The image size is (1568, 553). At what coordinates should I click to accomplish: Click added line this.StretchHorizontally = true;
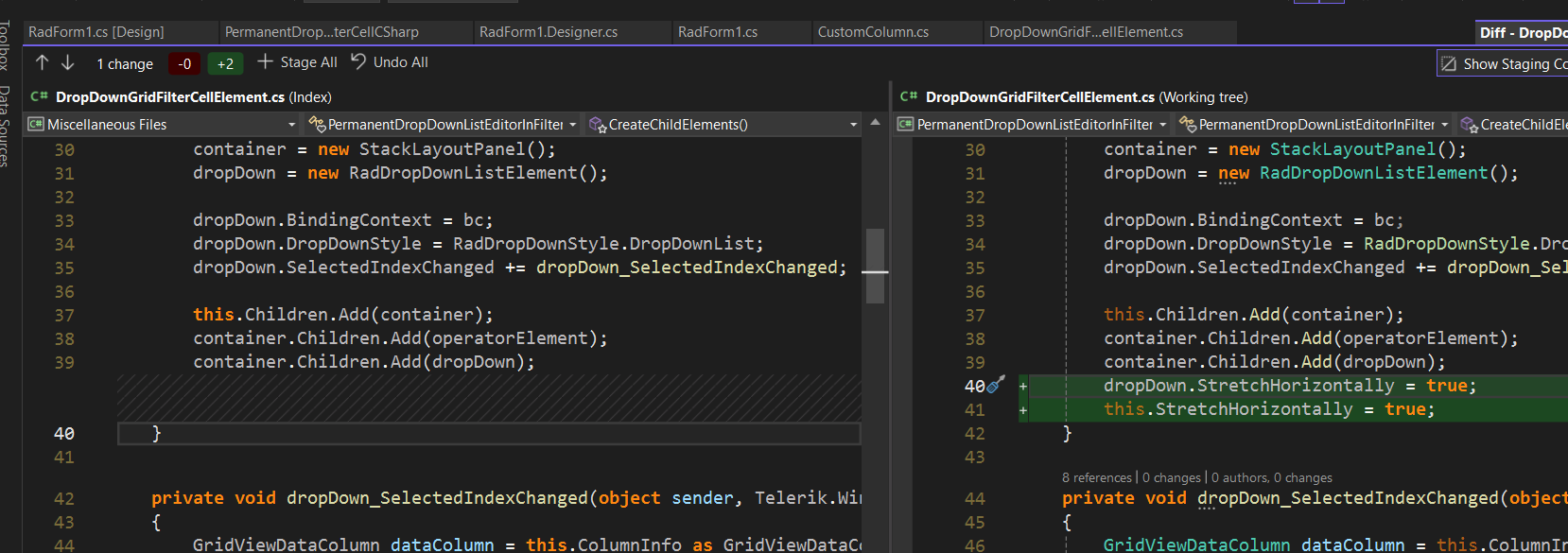pyautogui.click(x=1269, y=410)
